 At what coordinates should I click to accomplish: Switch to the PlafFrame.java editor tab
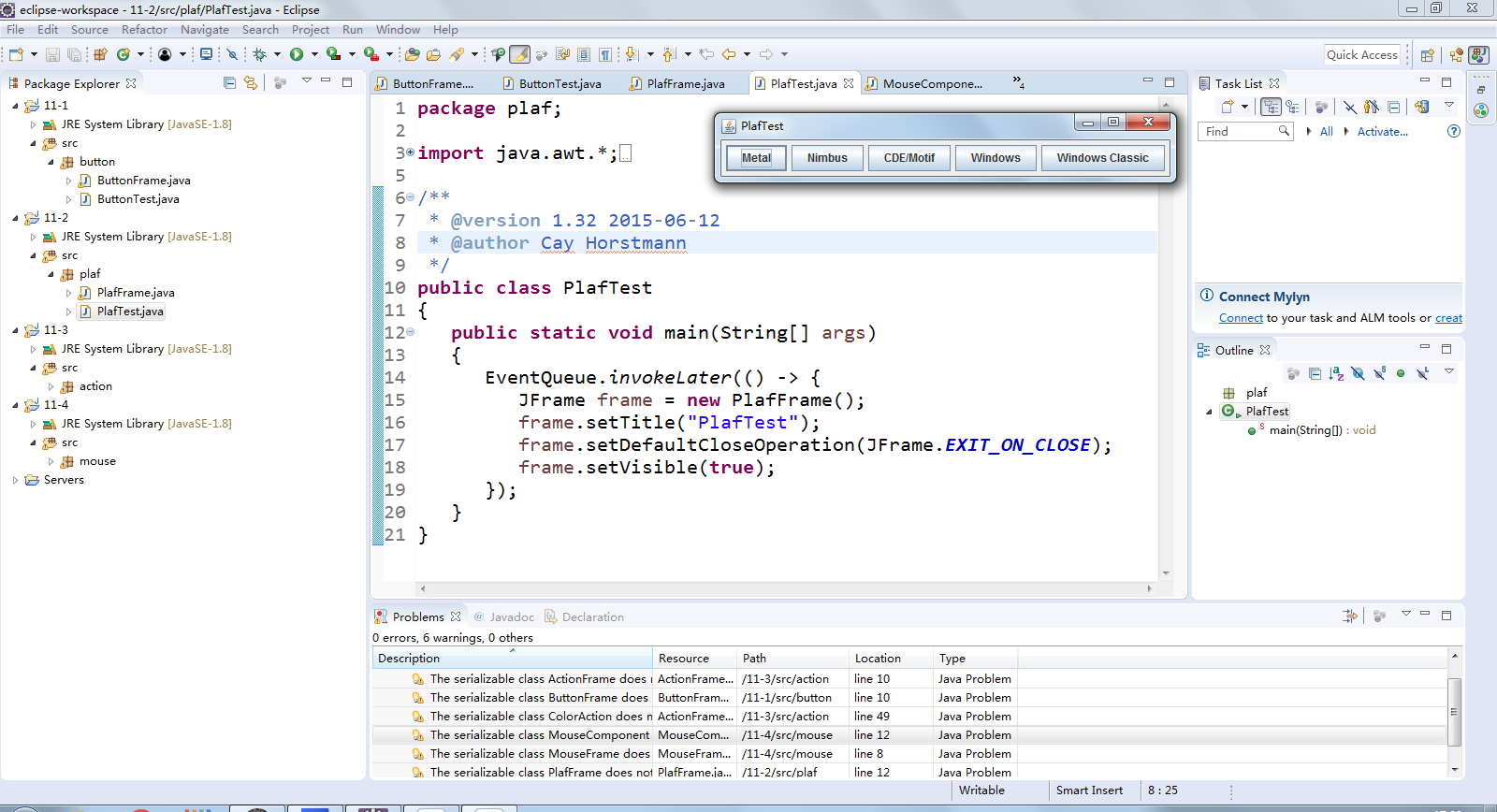pos(685,83)
